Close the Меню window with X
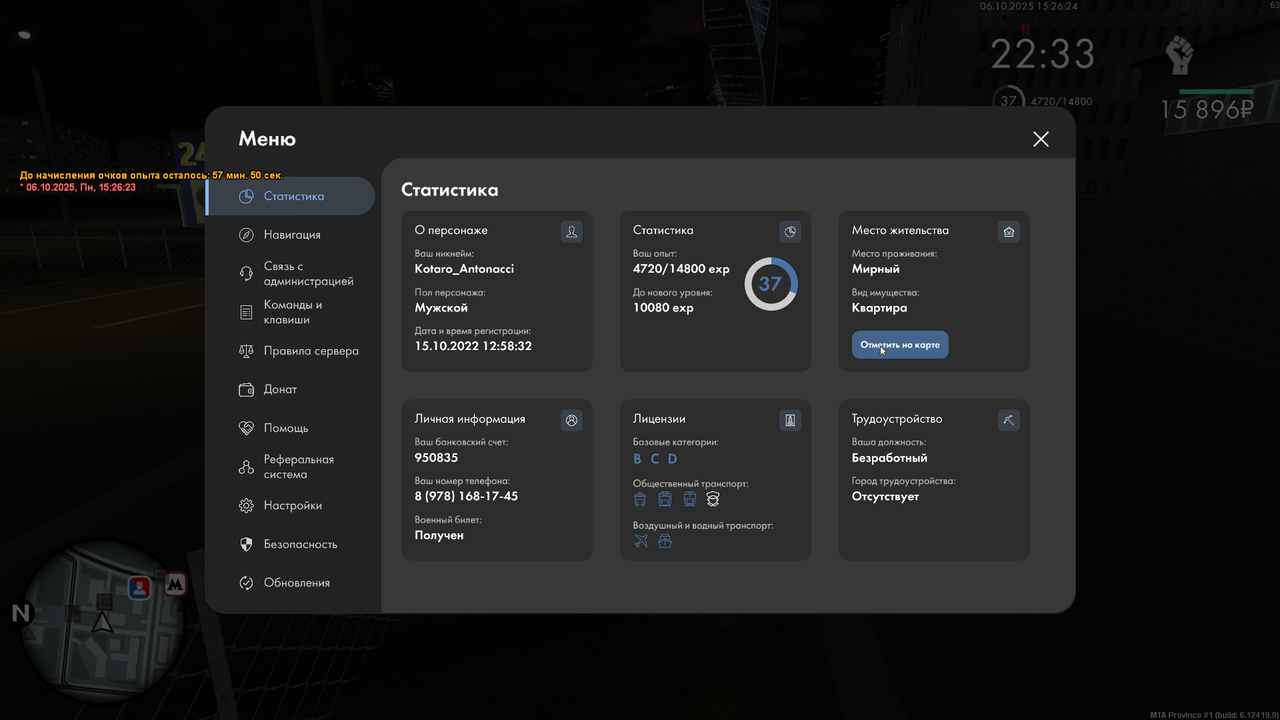The height and width of the screenshot is (720, 1280). coord(1041,139)
